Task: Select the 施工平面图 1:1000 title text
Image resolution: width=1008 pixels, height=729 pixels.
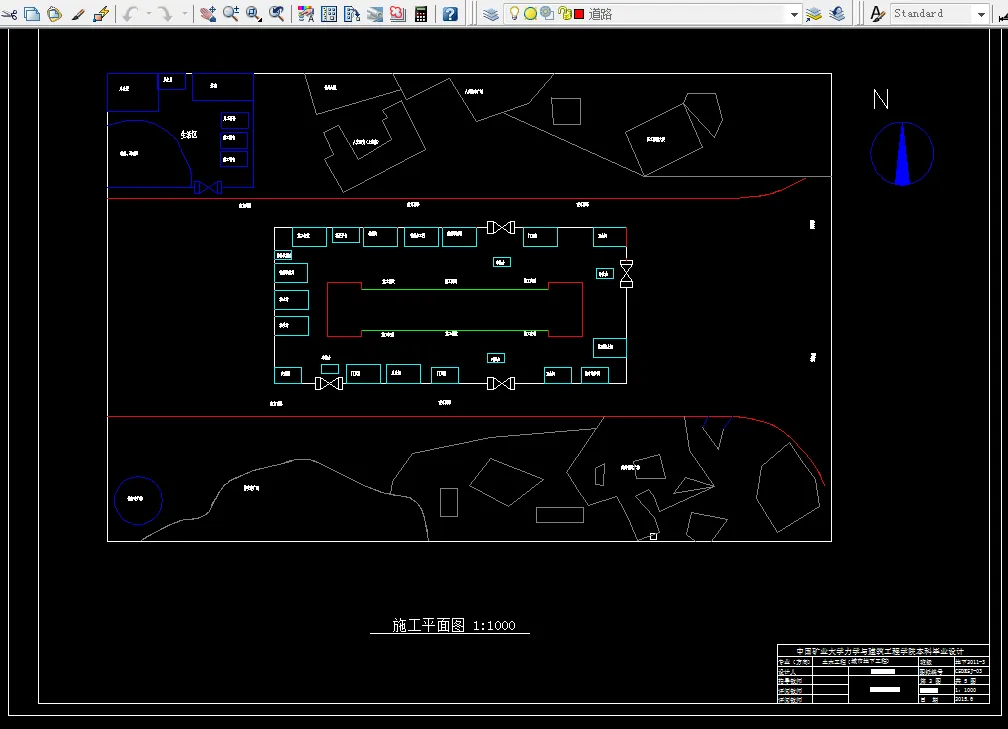Action: pyautogui.click(x=454, y=625)
